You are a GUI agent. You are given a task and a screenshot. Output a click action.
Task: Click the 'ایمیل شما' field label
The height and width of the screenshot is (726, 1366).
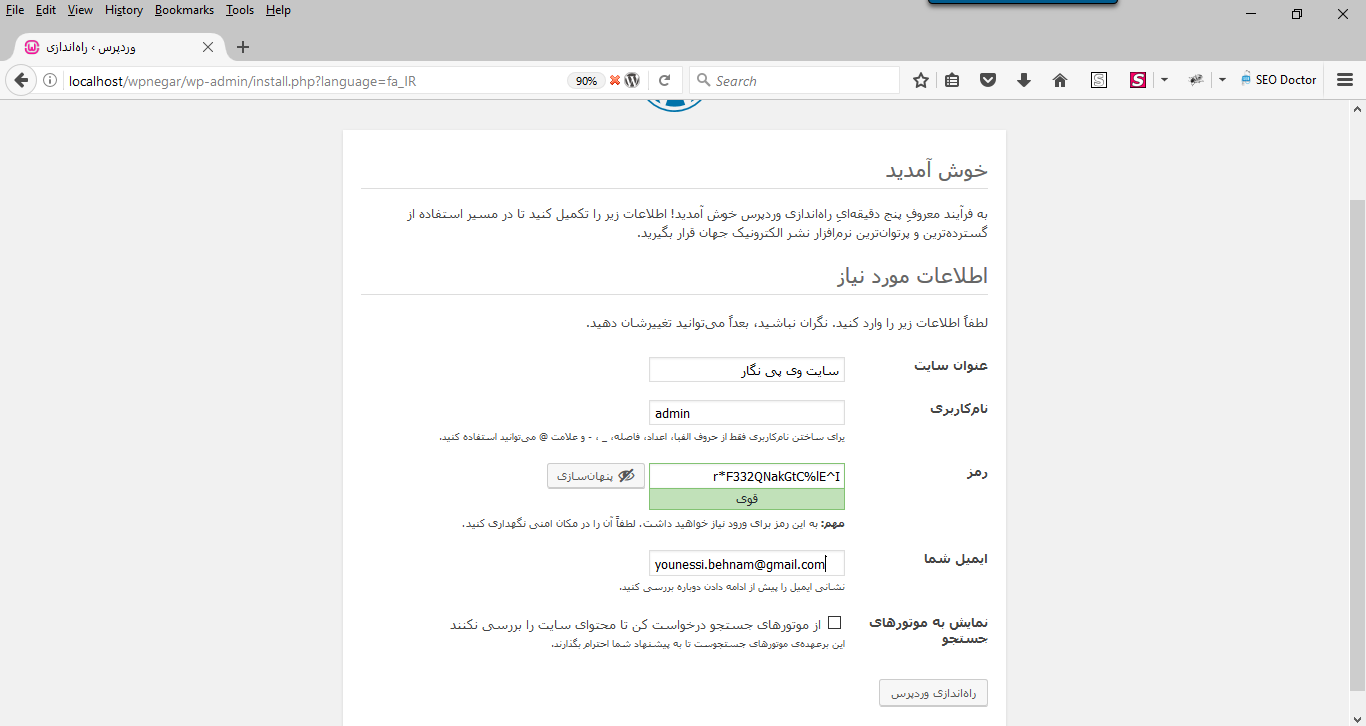pyautogui.click(x=956, y=558)
